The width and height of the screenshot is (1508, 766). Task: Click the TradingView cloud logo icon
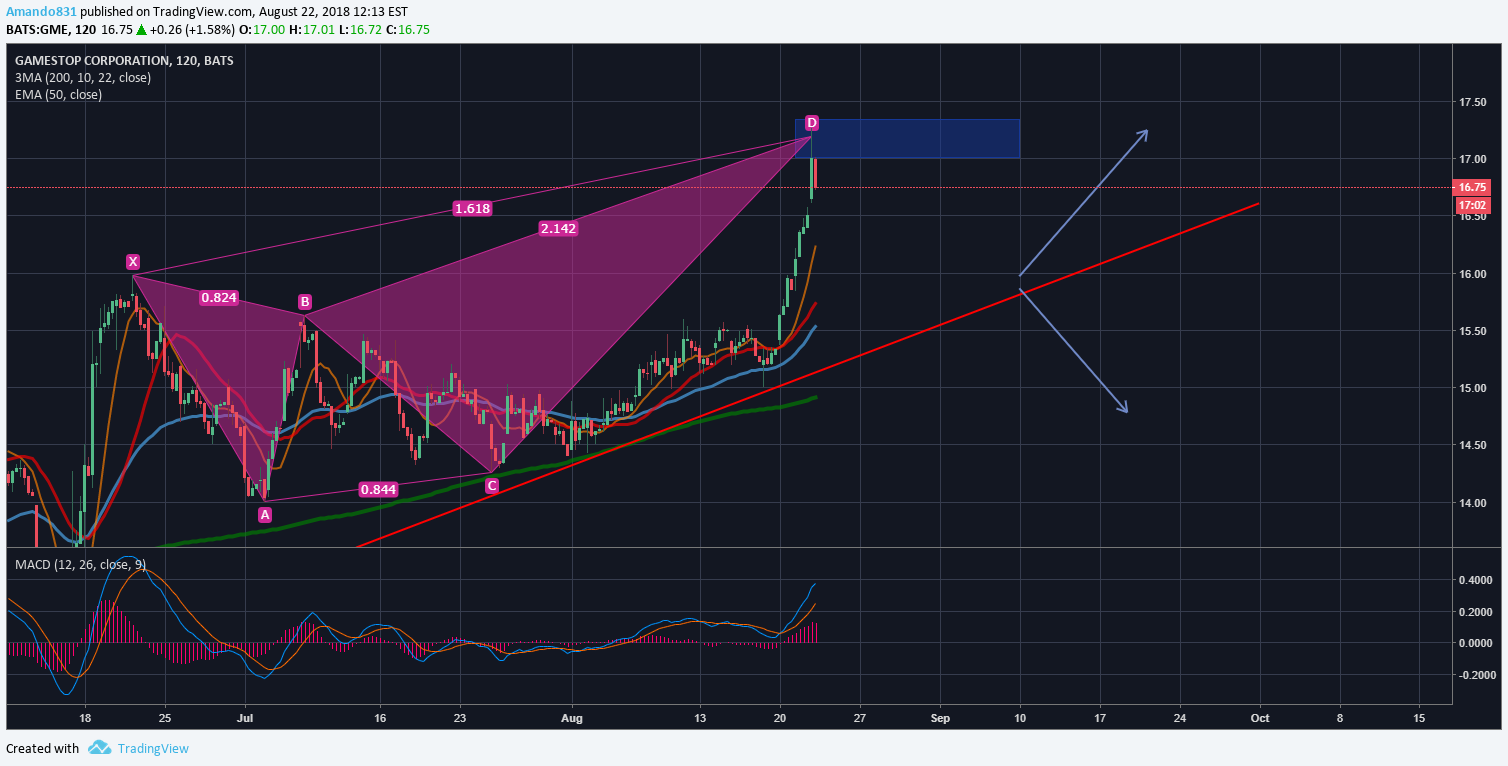[99, 748]
